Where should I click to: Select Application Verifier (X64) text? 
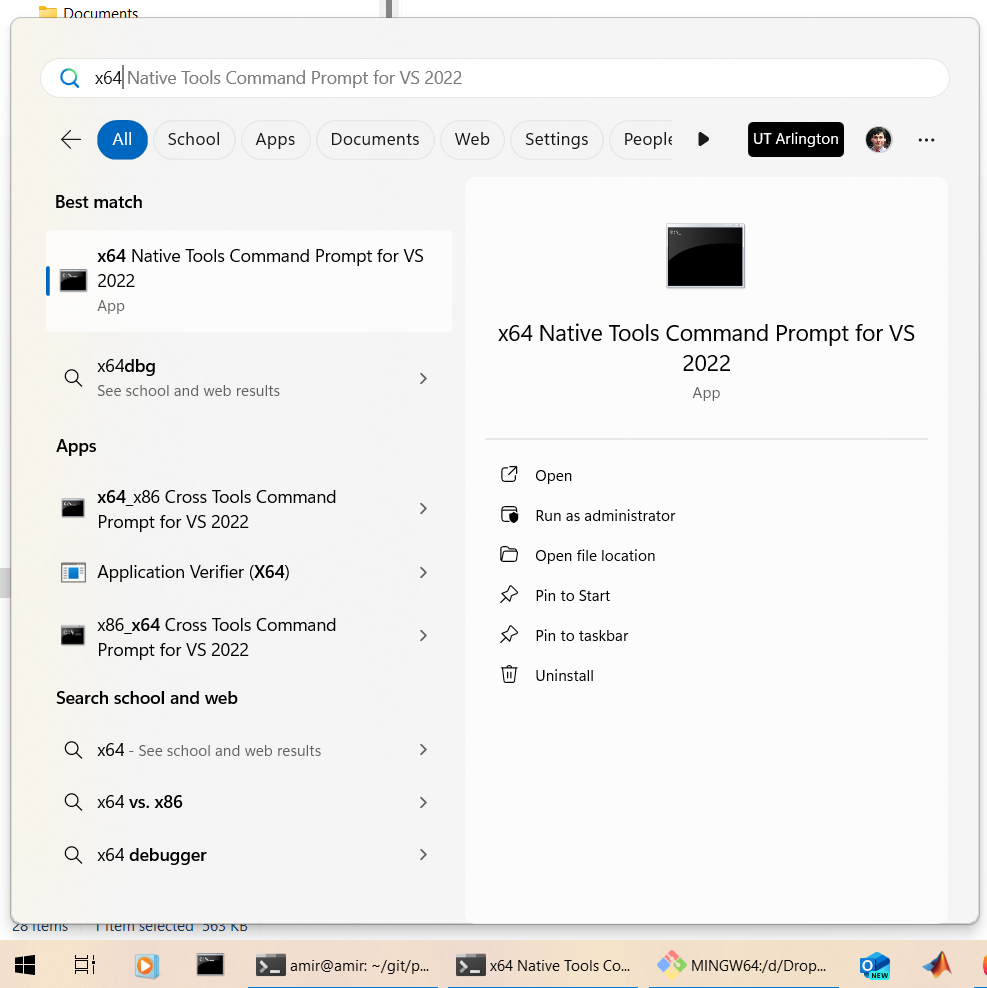[x=193, y=572]
